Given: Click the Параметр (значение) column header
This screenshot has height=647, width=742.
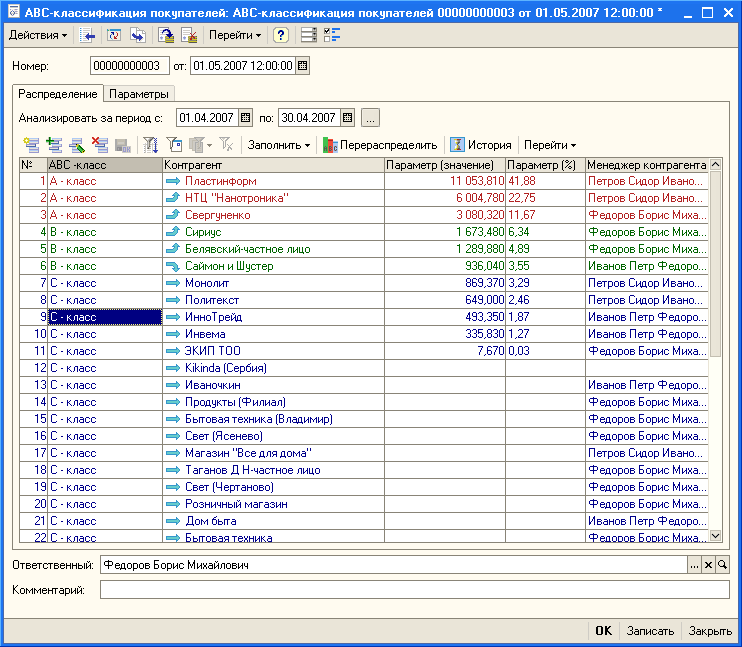Looking at the screenshot, I should point(445,165).
